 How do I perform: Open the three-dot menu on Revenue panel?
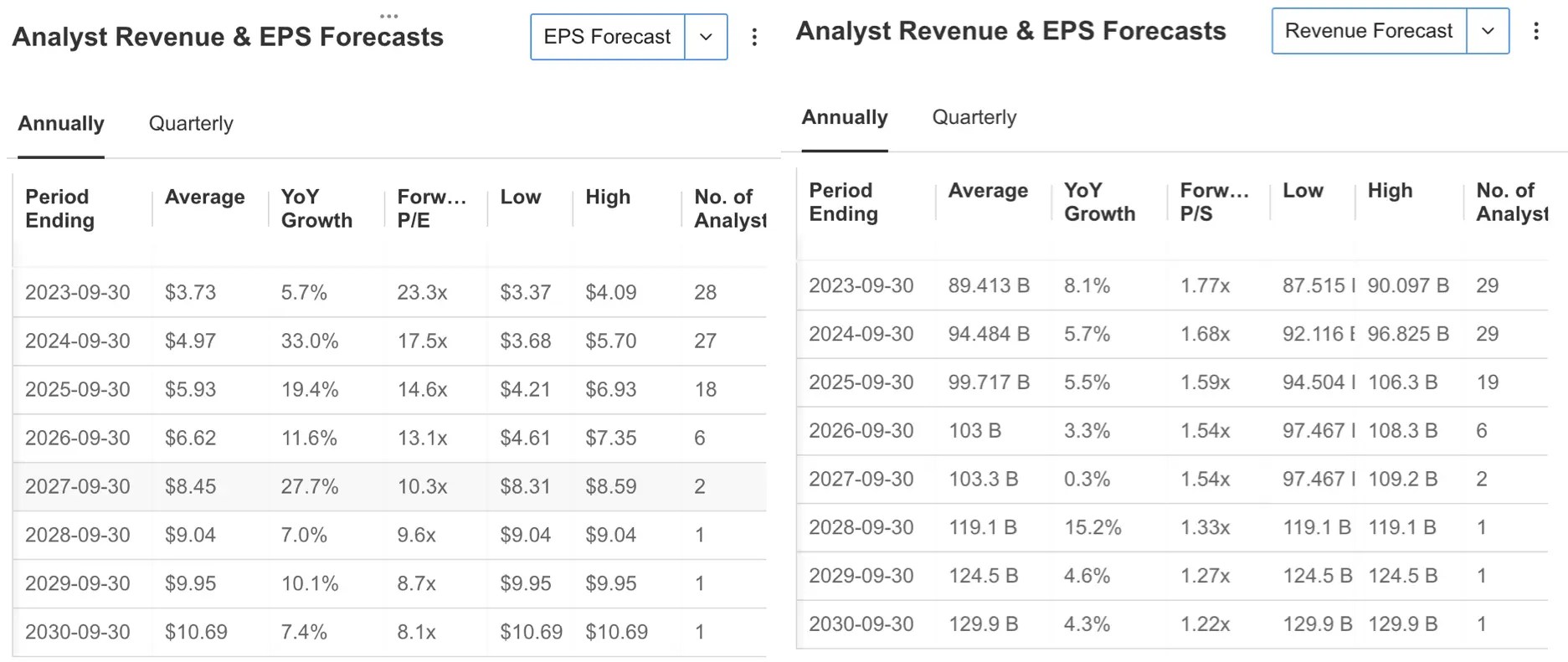(x=1536, y=31)
